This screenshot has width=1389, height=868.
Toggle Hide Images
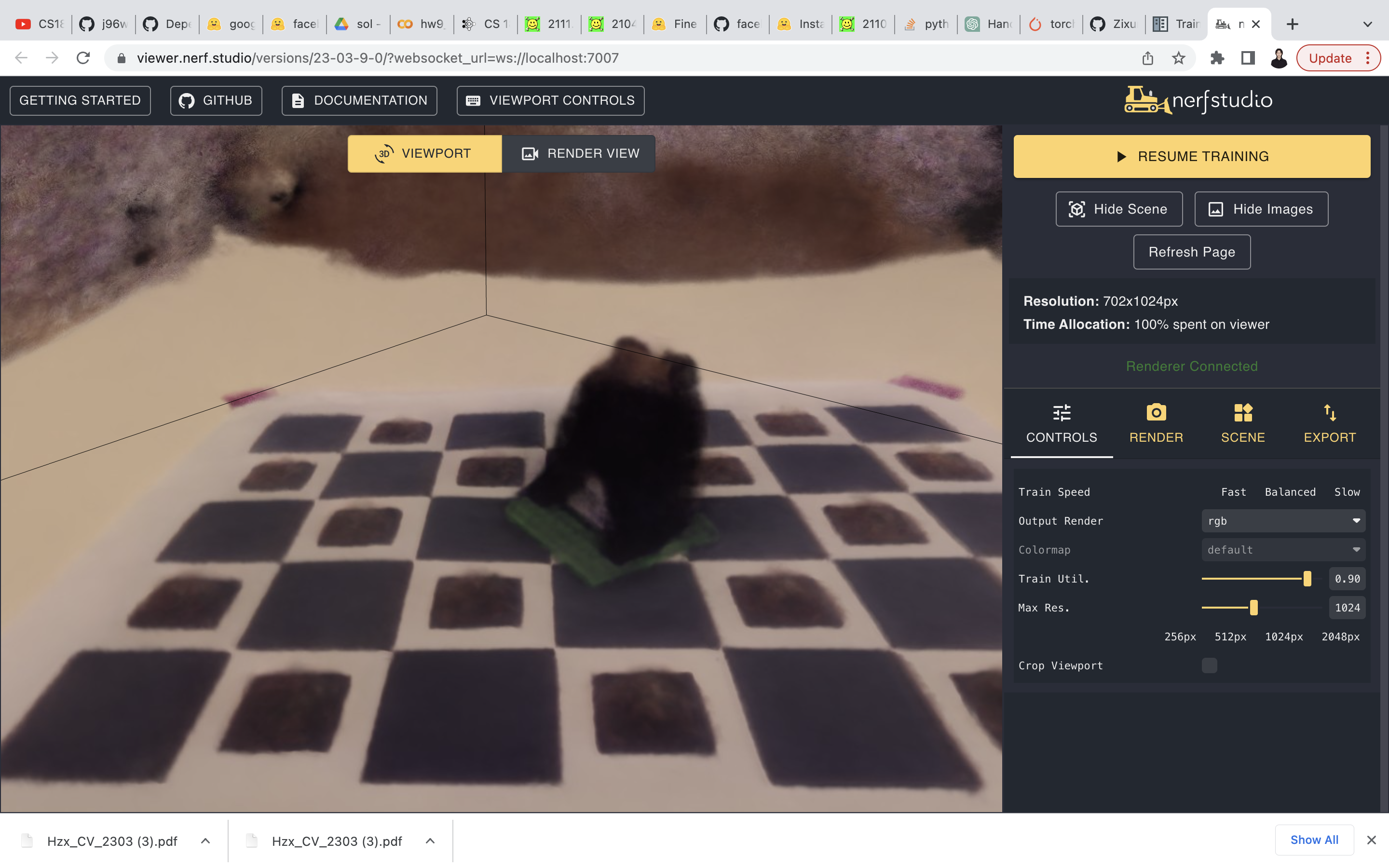[x=1261, y=209]
